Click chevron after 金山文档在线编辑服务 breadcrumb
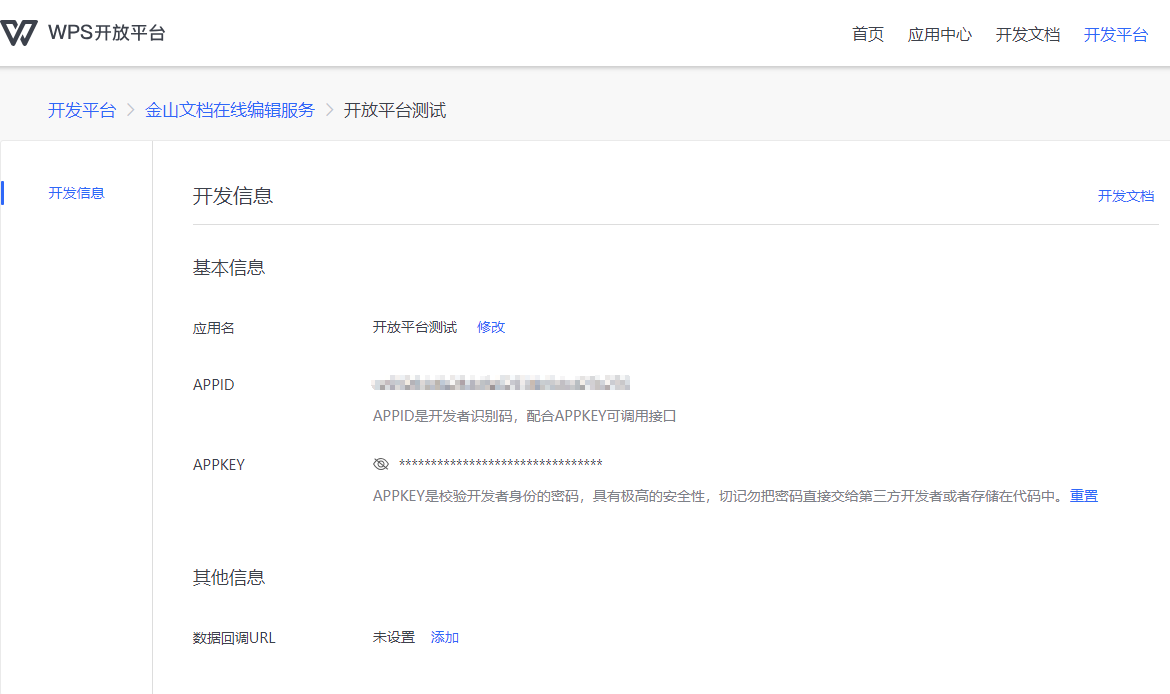Image resolution: width=1170 pixels, height=694 pixels. coord(329,110)
